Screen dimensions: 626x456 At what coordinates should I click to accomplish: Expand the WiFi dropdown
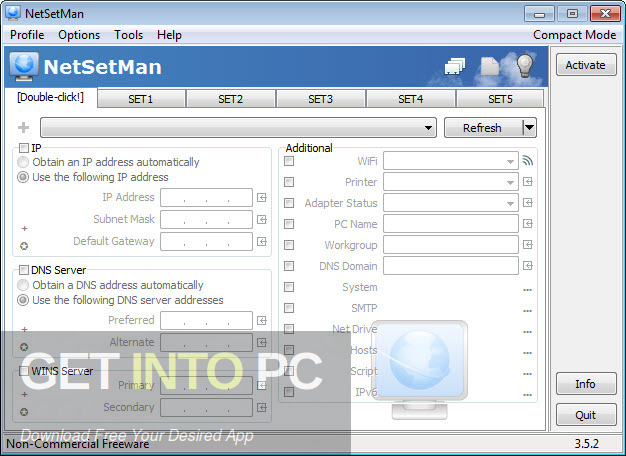click(510, 161)
